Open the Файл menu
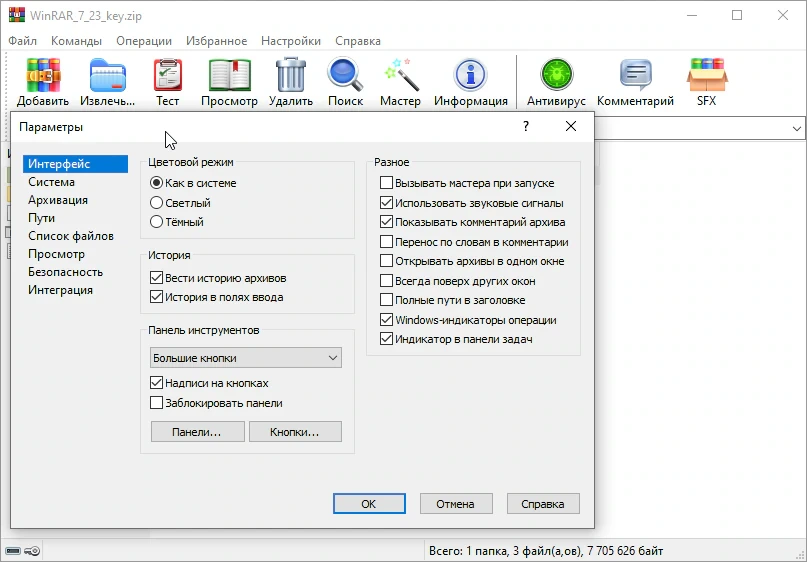This screenshot has width=807, height=562. pyautogui.click(x=23, y=41)
